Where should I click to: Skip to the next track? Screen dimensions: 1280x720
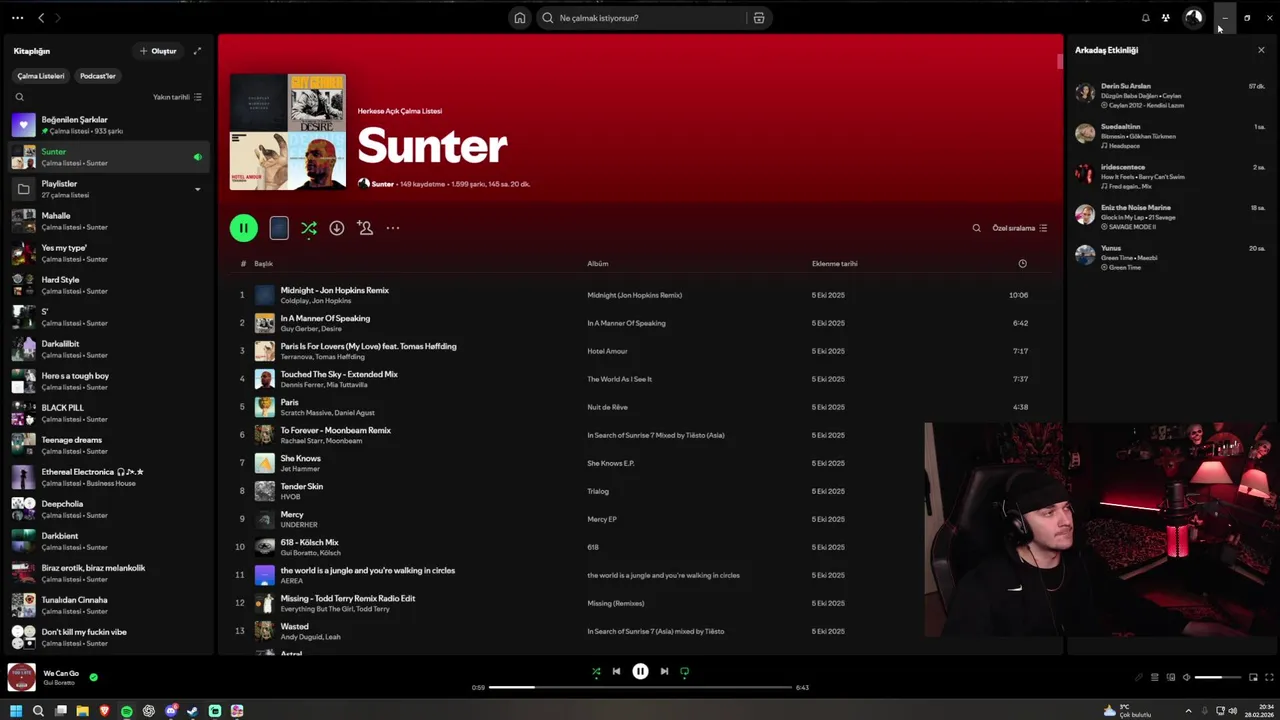coord(664,672)
